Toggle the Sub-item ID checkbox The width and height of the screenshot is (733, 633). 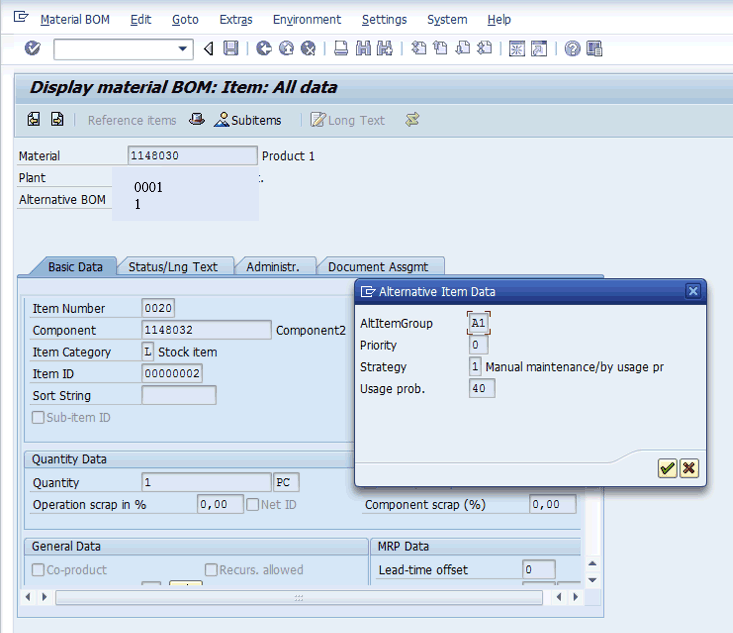[39, 417]
